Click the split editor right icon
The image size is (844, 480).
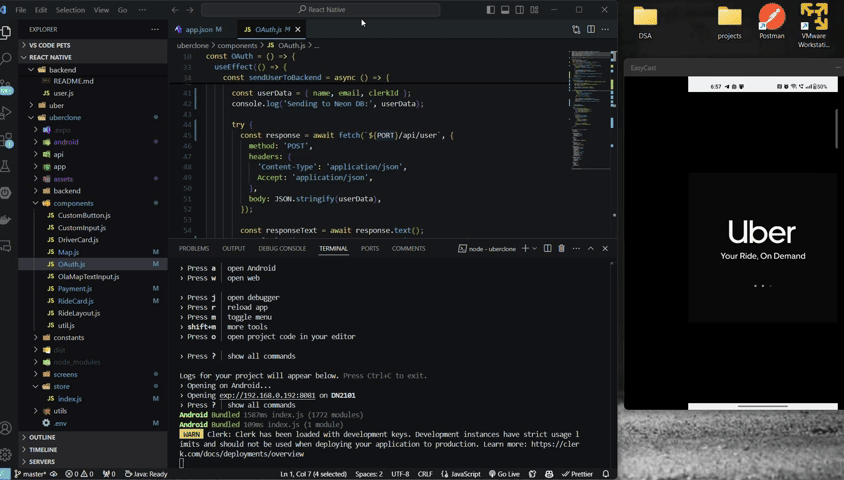coord(591,30)
